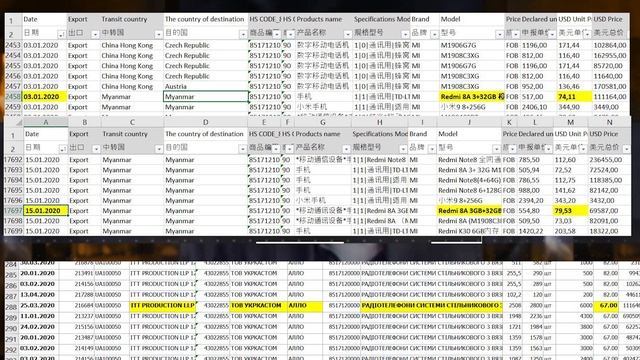640x360 pixels.
Task: Select column B header
Action: [x=84, y=122]
